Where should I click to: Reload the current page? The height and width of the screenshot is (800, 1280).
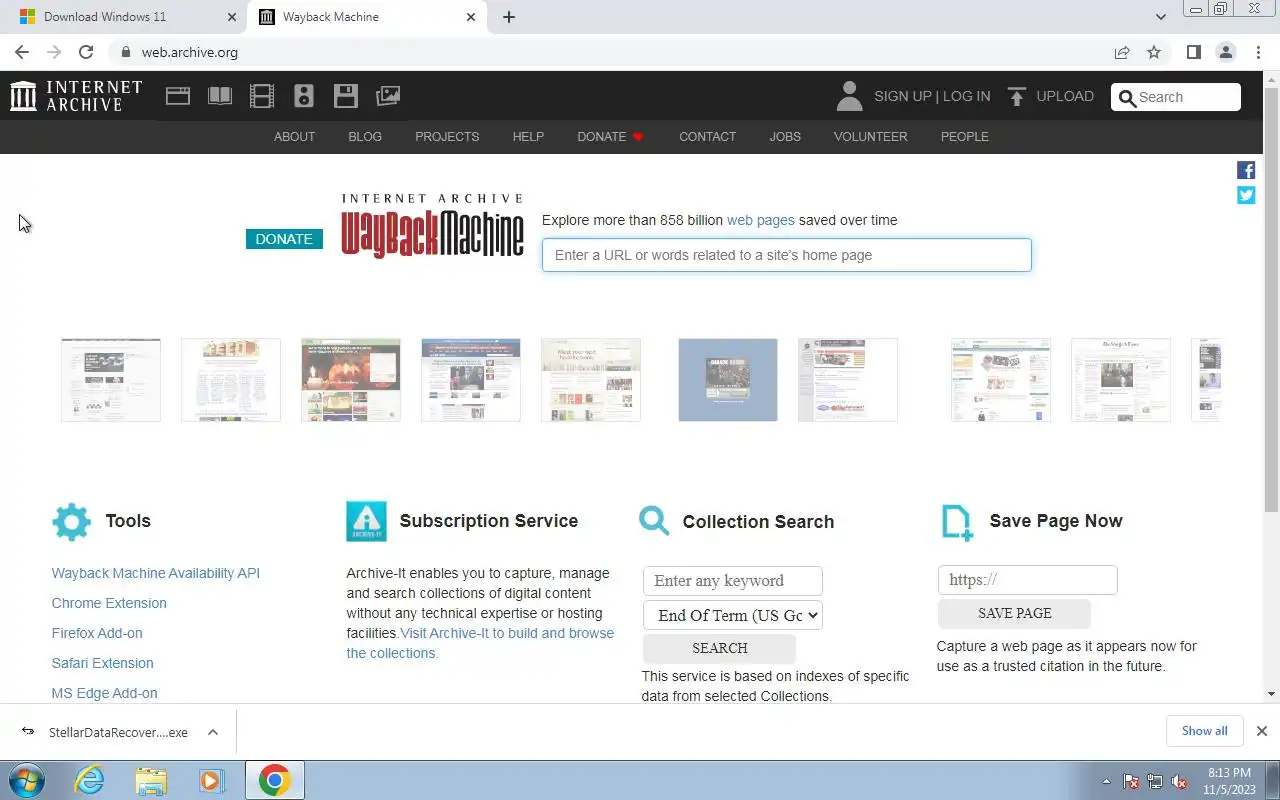pyautogui.click(x=86, y=52)
